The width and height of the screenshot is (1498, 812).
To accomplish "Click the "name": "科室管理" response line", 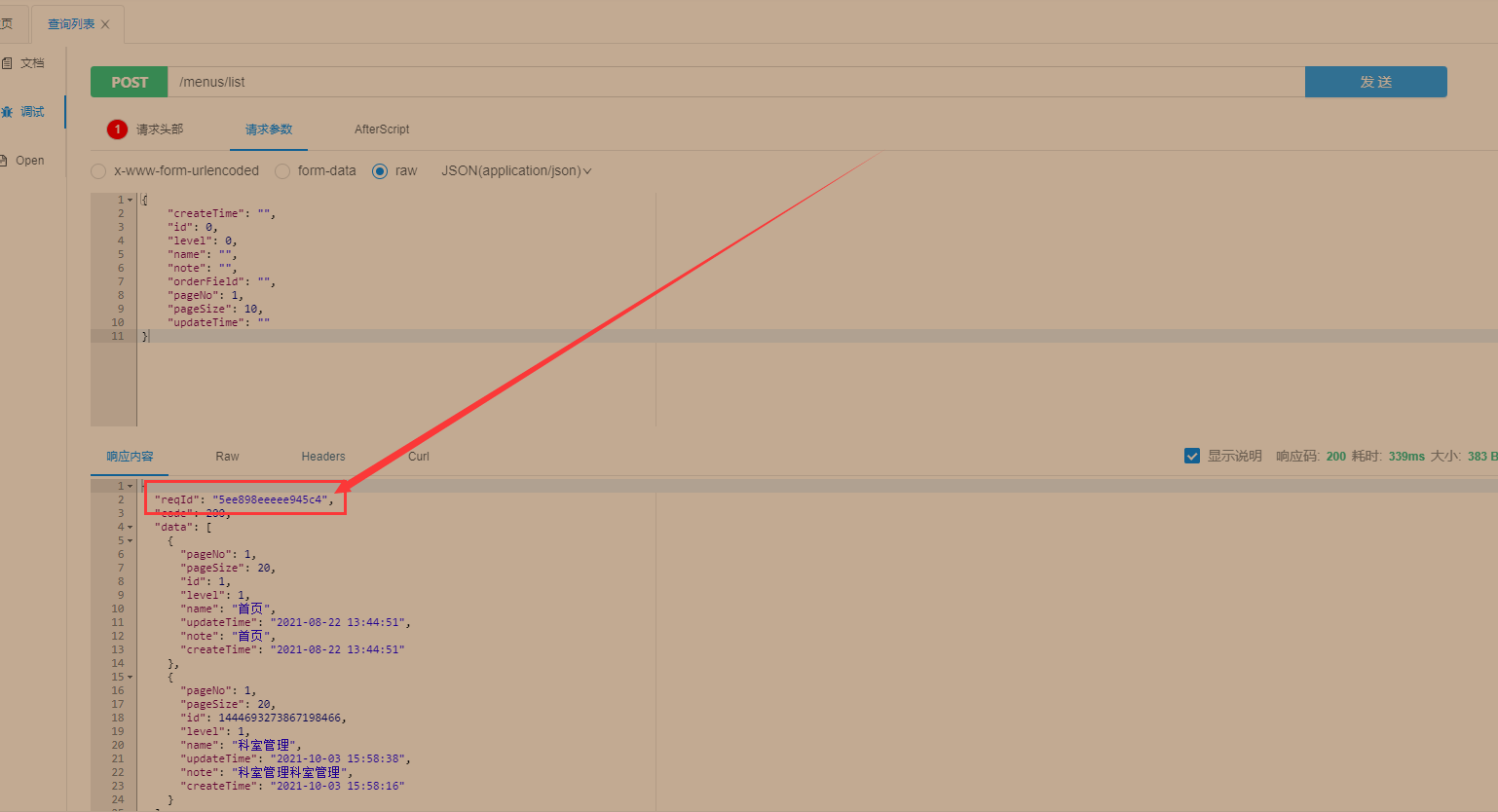I will pos(241,745).
